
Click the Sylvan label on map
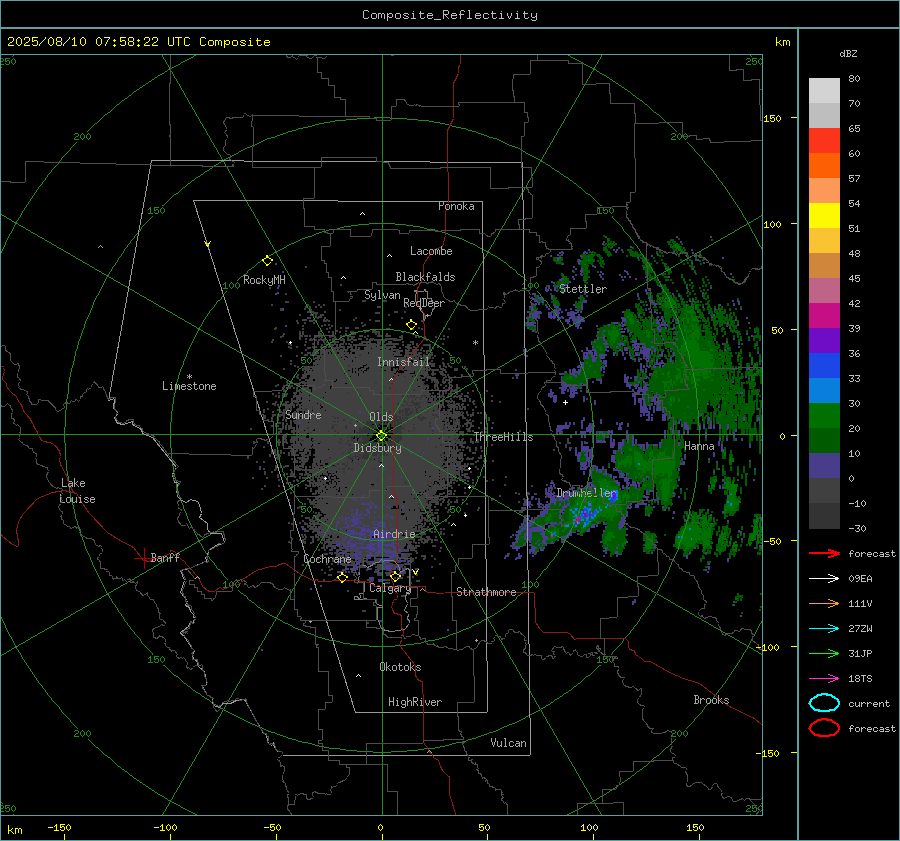(x=382, y=295)
